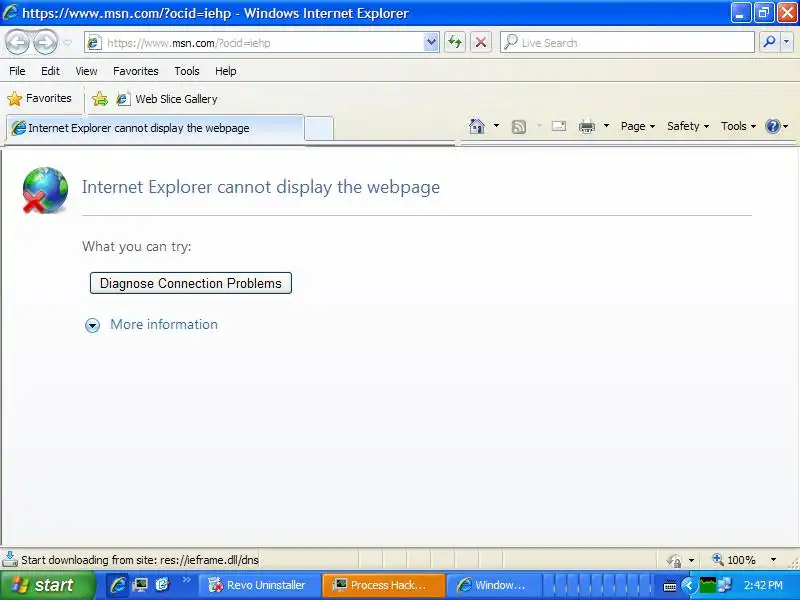Click the globe with red X error icon

tap(45, 190)
